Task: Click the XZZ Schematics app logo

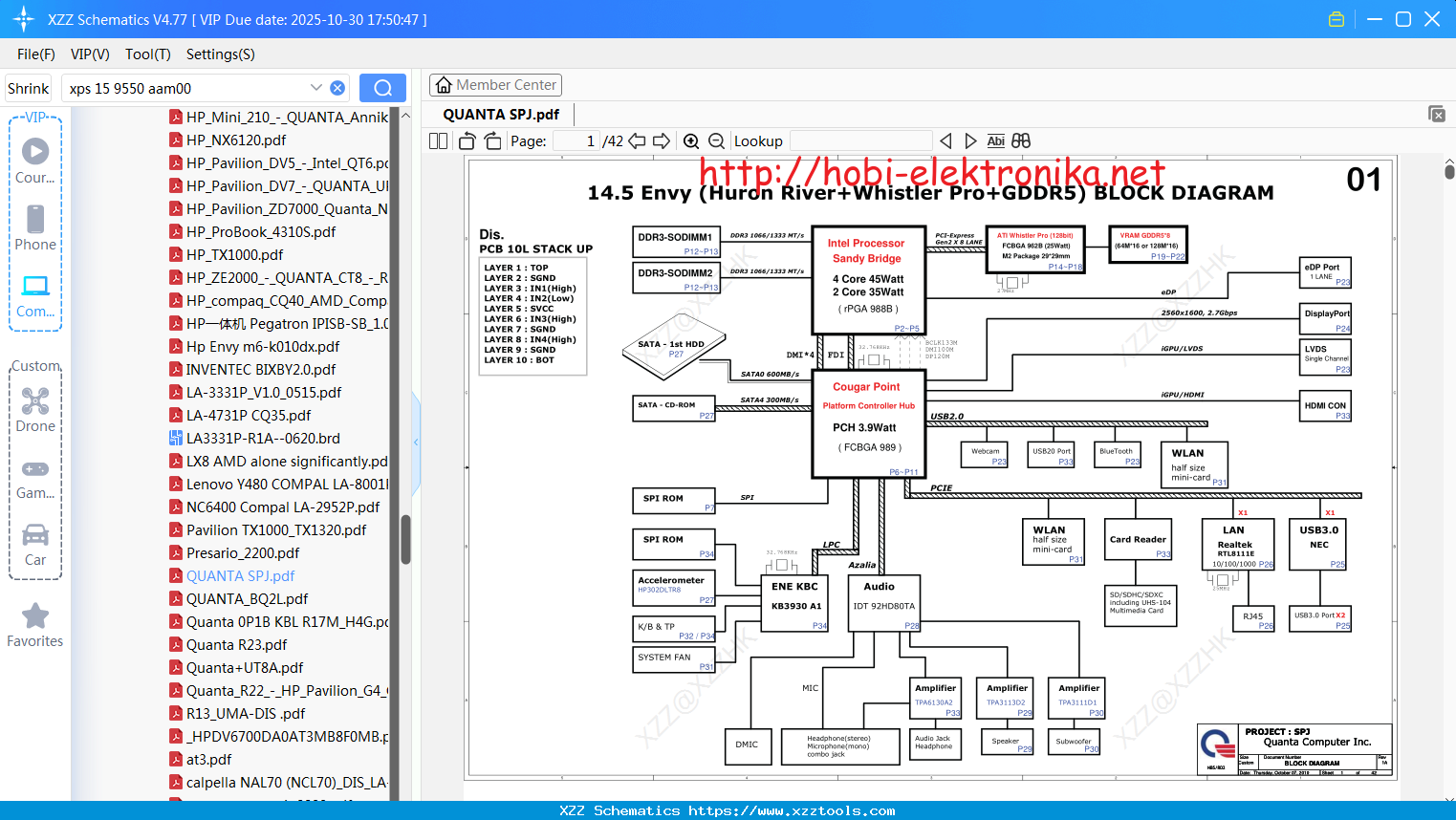Action: [x=24, y=19]
